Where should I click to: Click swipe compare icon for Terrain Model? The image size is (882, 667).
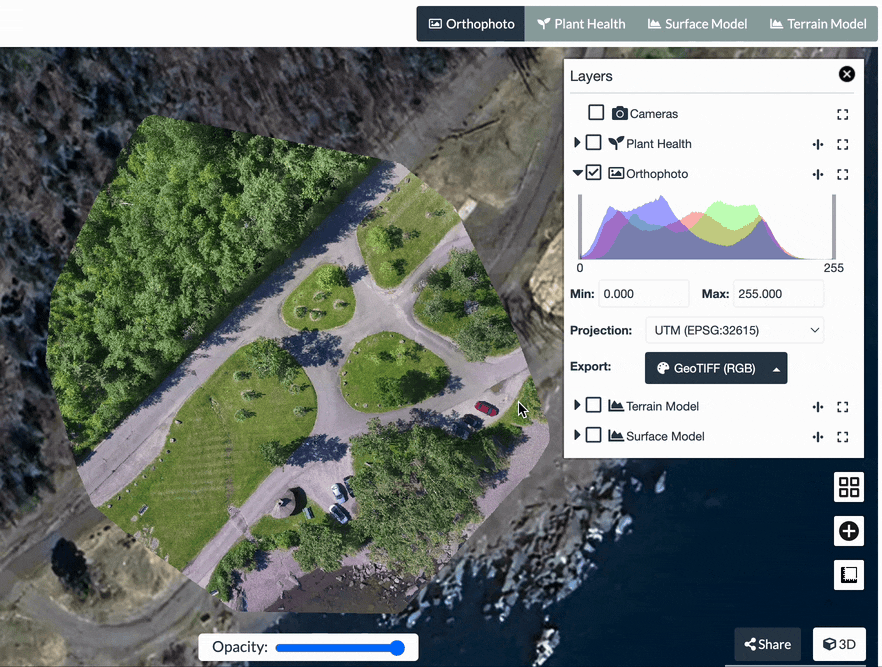(818, 407)
